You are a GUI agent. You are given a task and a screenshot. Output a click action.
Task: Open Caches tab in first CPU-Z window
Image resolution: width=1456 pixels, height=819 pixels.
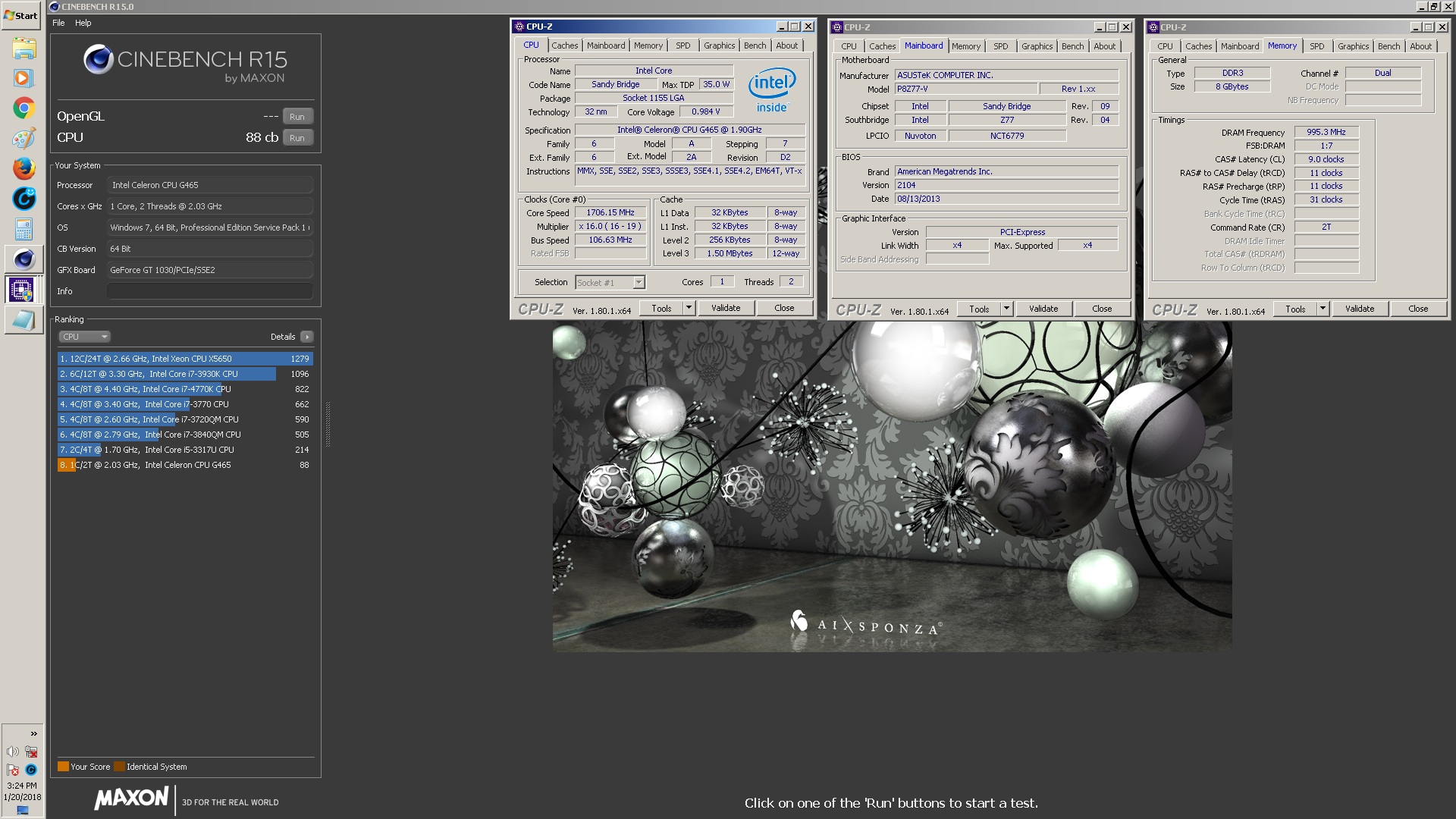[564, 45]
